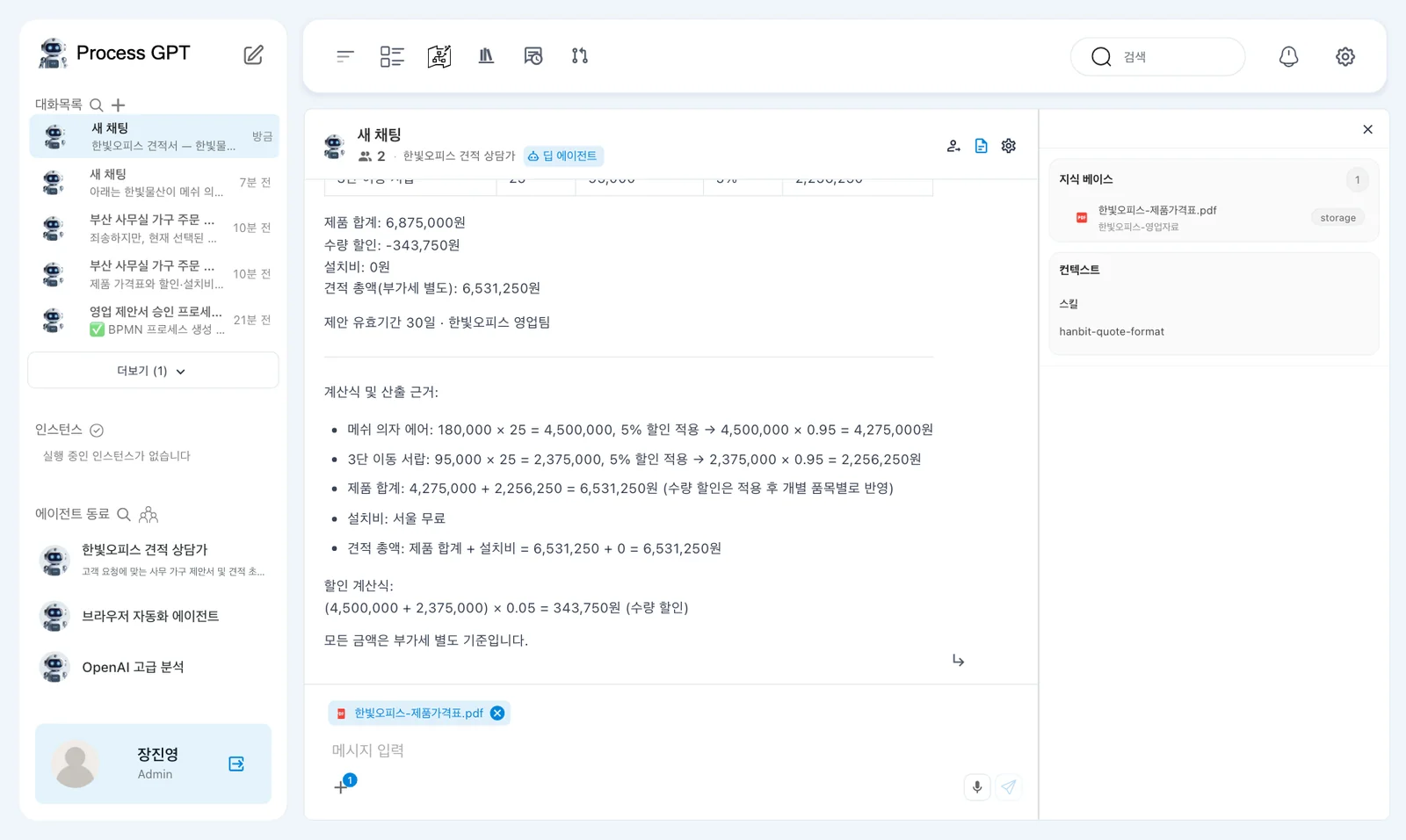The image size is (1406, 840).
Task: Click the new chat compose icon
Action: click(x=253, y=54)
